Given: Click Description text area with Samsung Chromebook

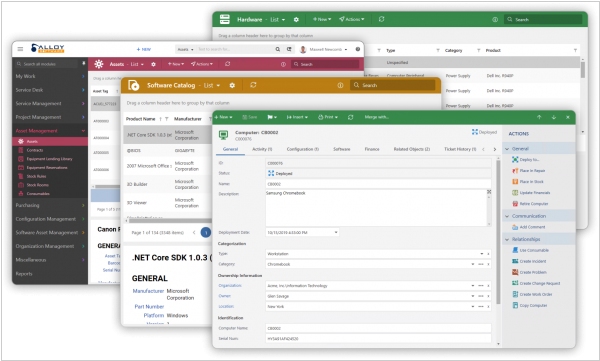Looking at the screenshot, I should point(377,208).
